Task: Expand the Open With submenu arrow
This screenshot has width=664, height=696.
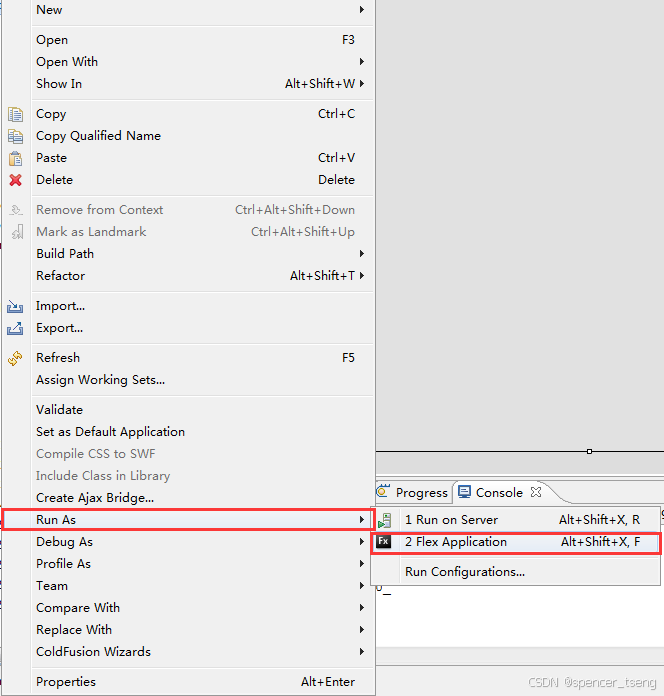Action: (362, 61)
